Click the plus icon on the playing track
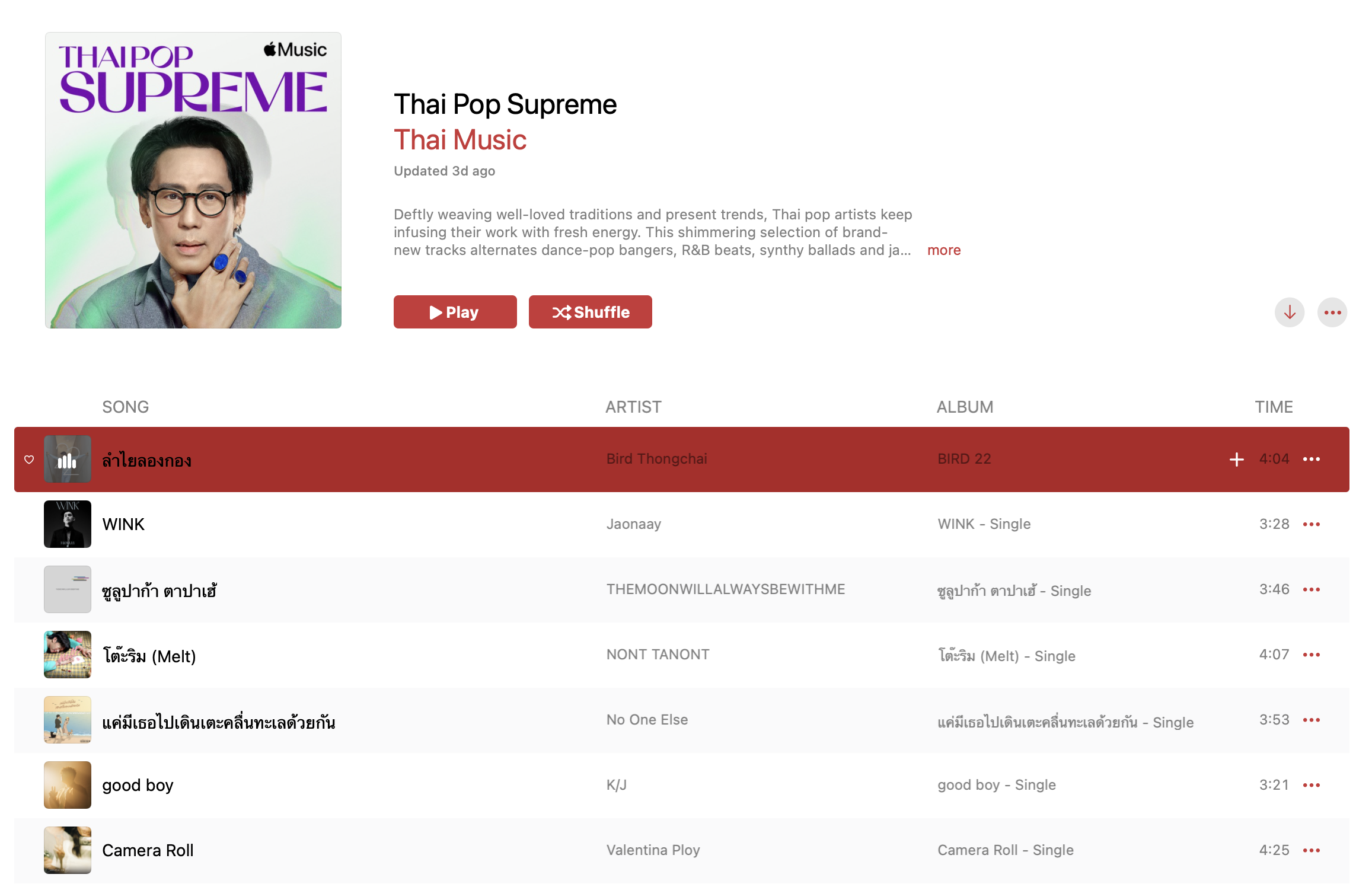 [x=1236, y=460]
